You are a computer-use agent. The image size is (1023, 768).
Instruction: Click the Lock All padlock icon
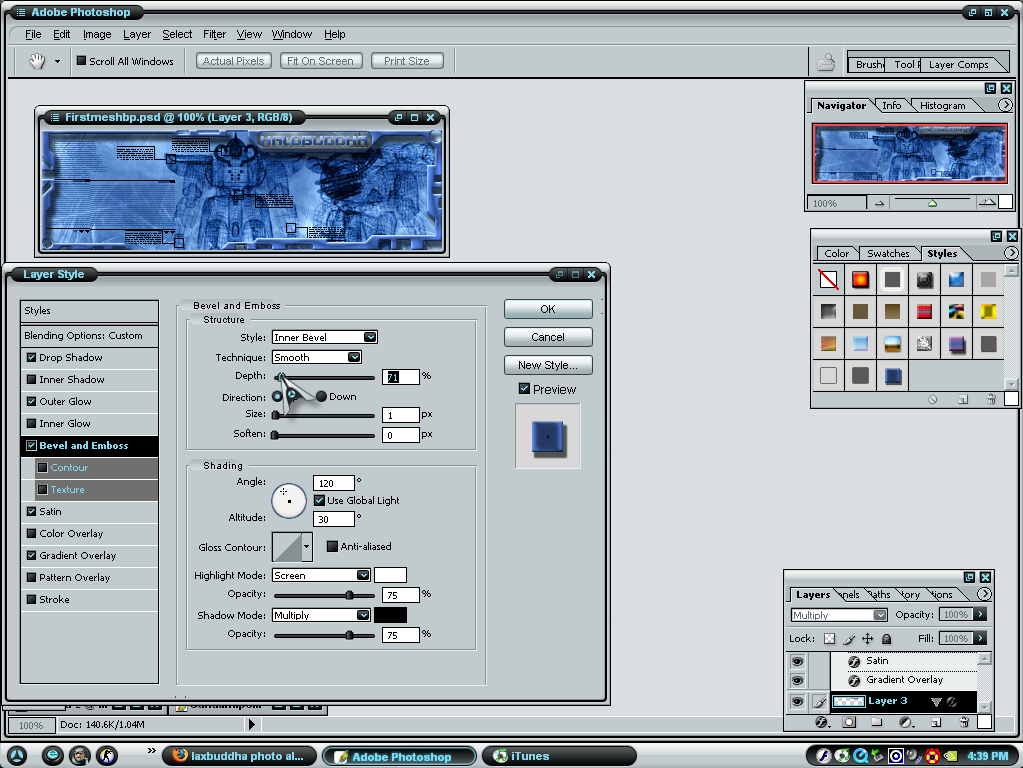[x=886, y=639]
